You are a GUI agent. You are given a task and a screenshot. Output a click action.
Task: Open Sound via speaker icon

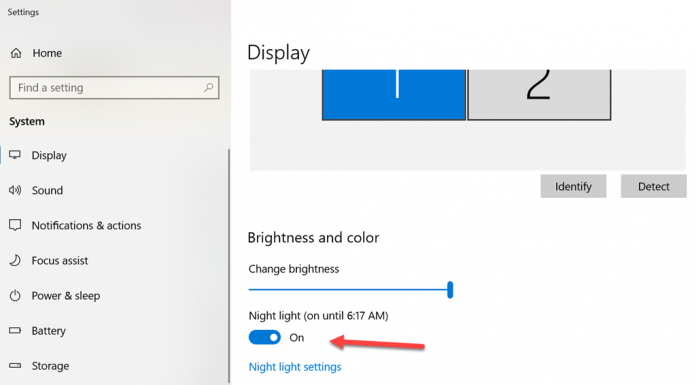[15, 190]
